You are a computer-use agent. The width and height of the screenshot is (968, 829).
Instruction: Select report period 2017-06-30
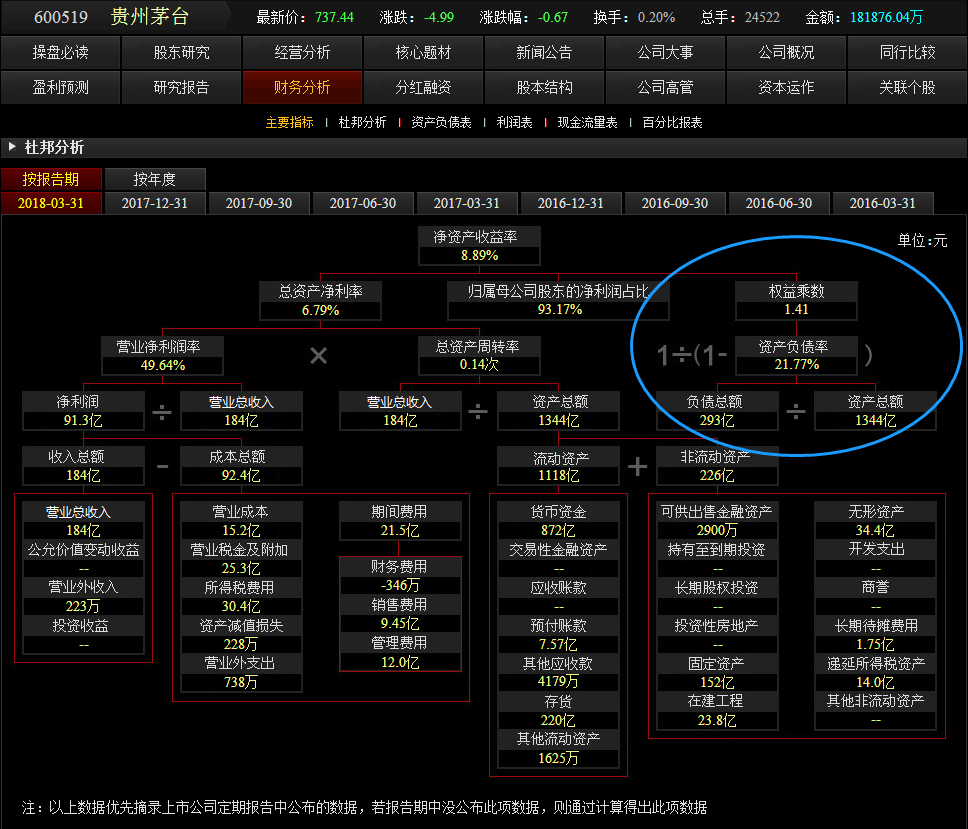363,203
